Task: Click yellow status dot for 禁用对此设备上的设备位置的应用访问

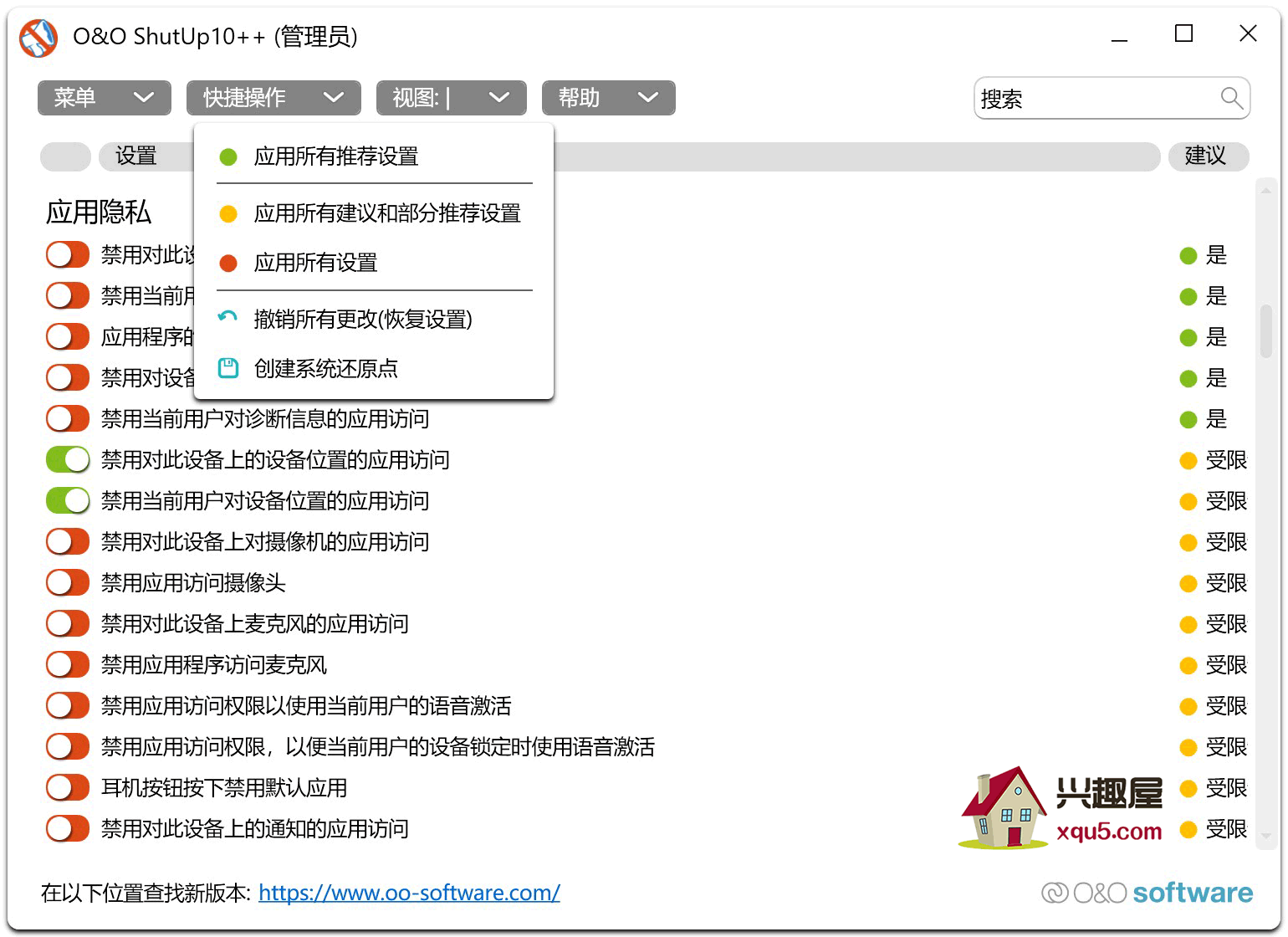Action: [x=1188, y=460]
